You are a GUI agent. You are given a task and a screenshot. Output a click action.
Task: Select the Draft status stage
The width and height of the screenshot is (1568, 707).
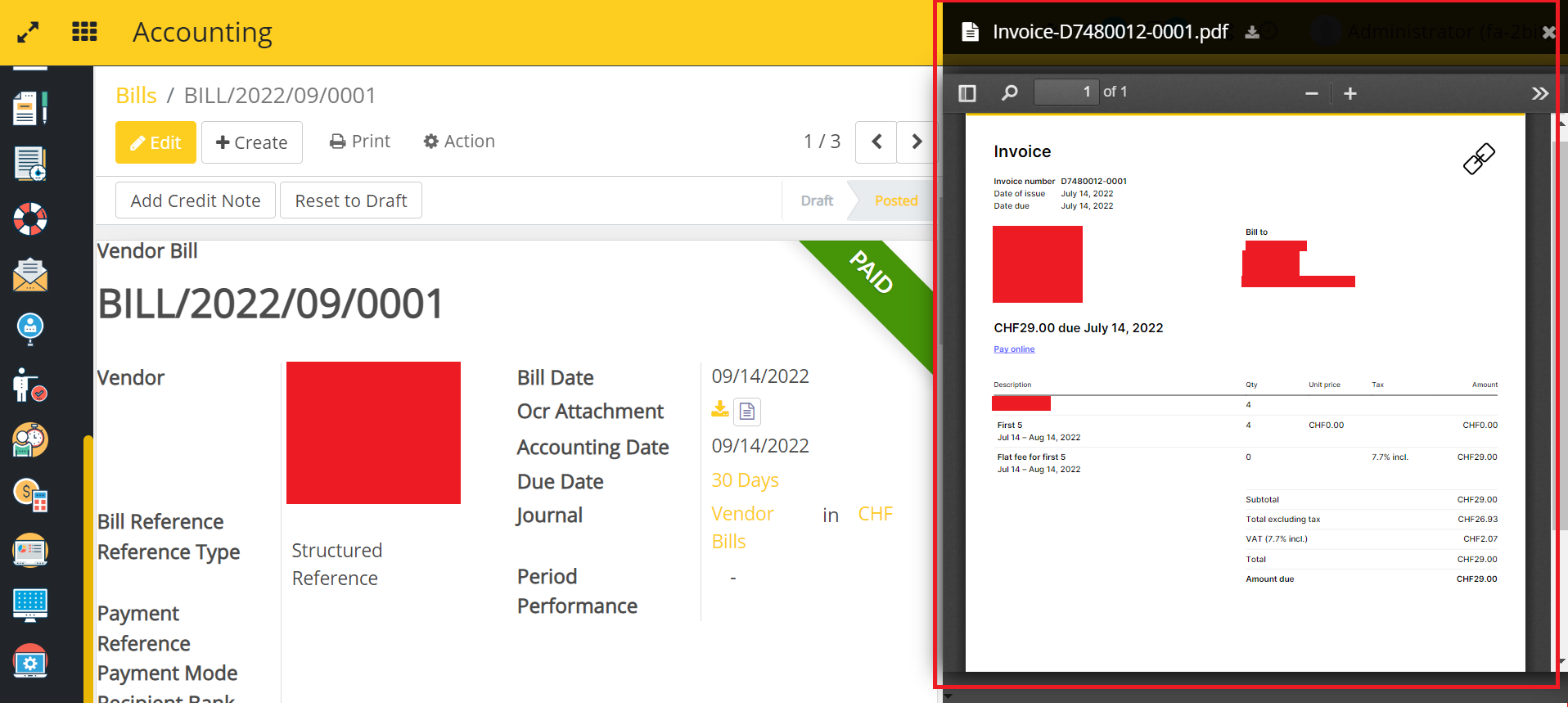[817, 200]
